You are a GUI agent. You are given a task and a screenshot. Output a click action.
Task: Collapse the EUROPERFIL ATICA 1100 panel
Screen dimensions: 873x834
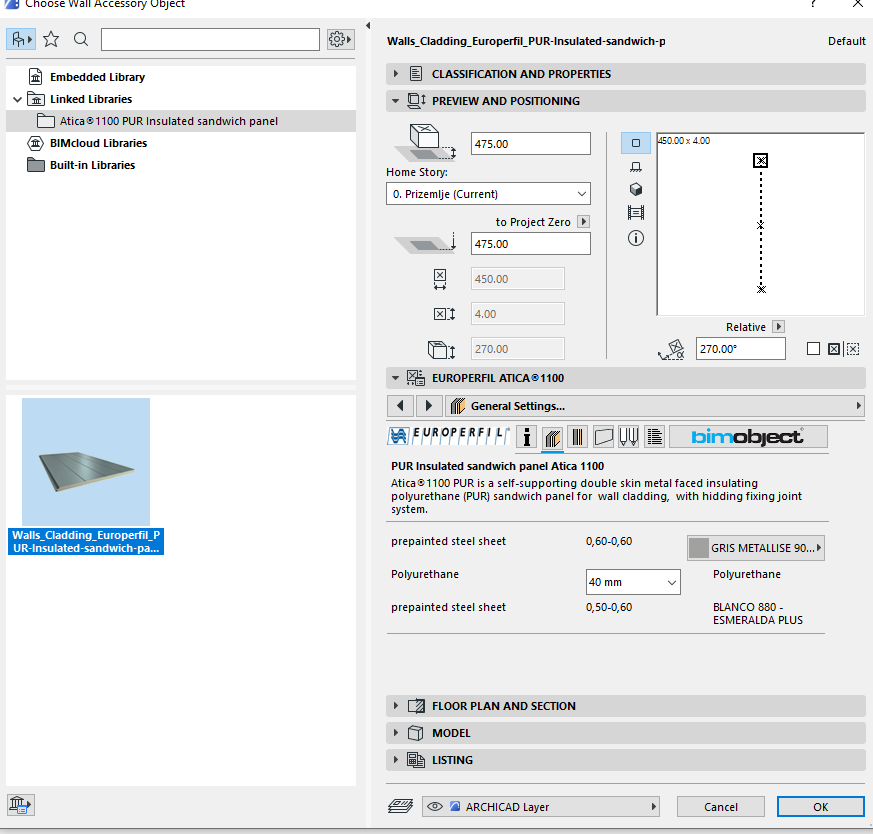pyautogui.click(x=625, y=378)
